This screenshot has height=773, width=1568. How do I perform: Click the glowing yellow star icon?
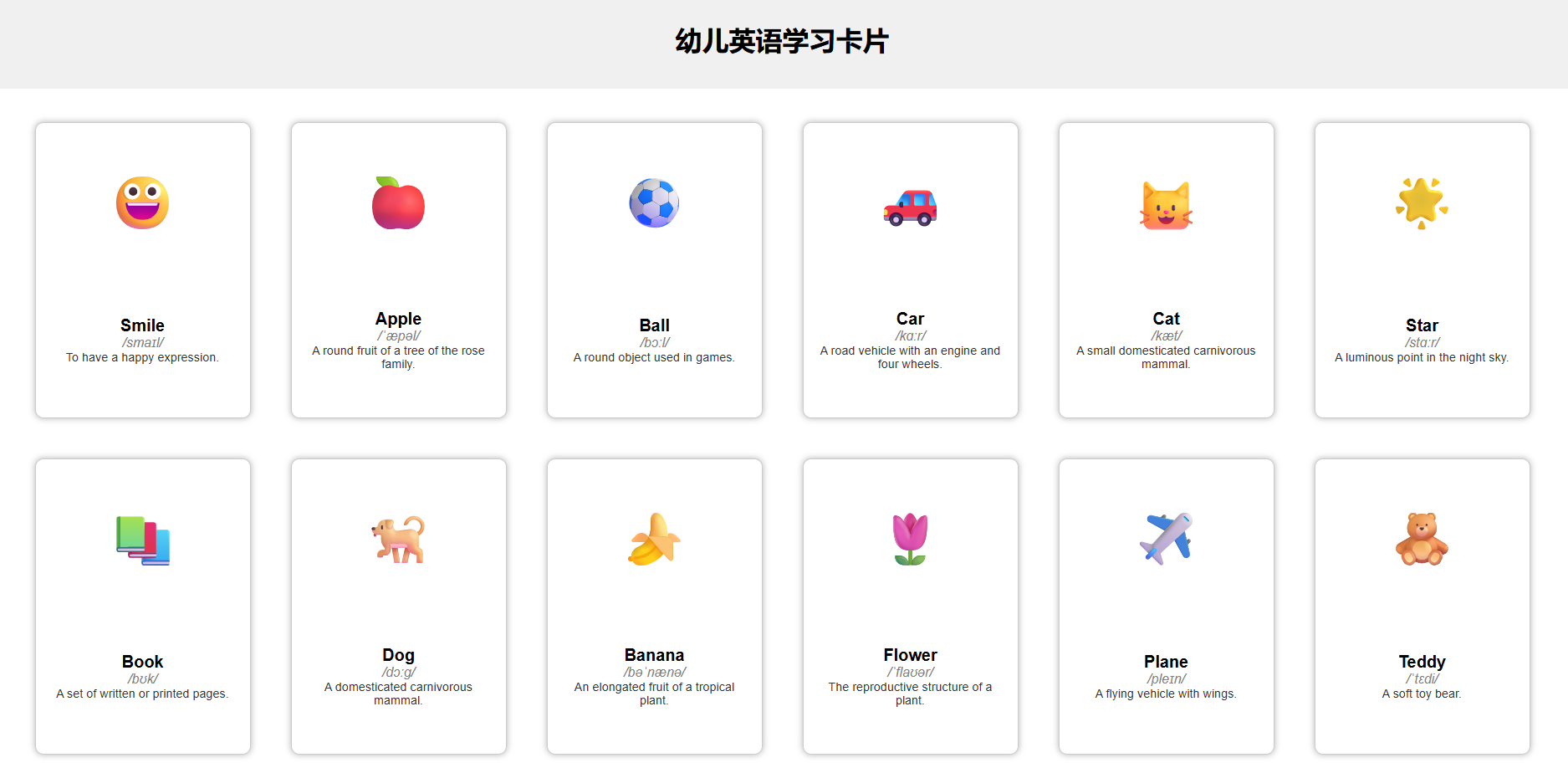coord(1422,203)
